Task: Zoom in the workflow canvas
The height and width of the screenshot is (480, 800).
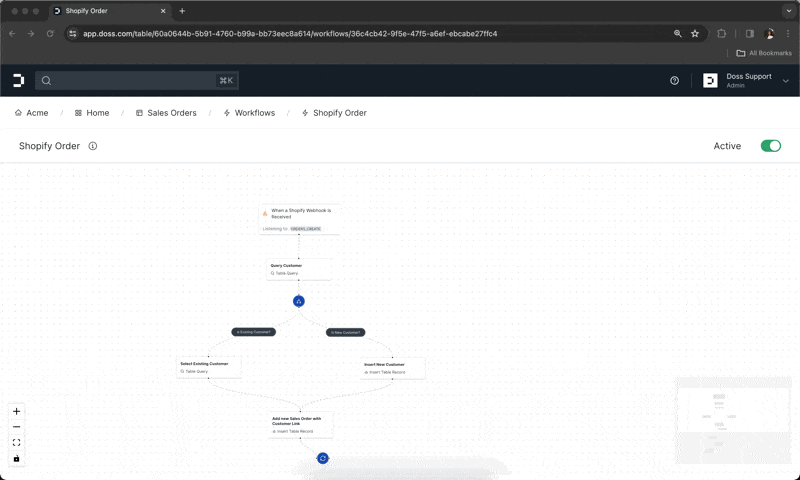Action: 16,411
